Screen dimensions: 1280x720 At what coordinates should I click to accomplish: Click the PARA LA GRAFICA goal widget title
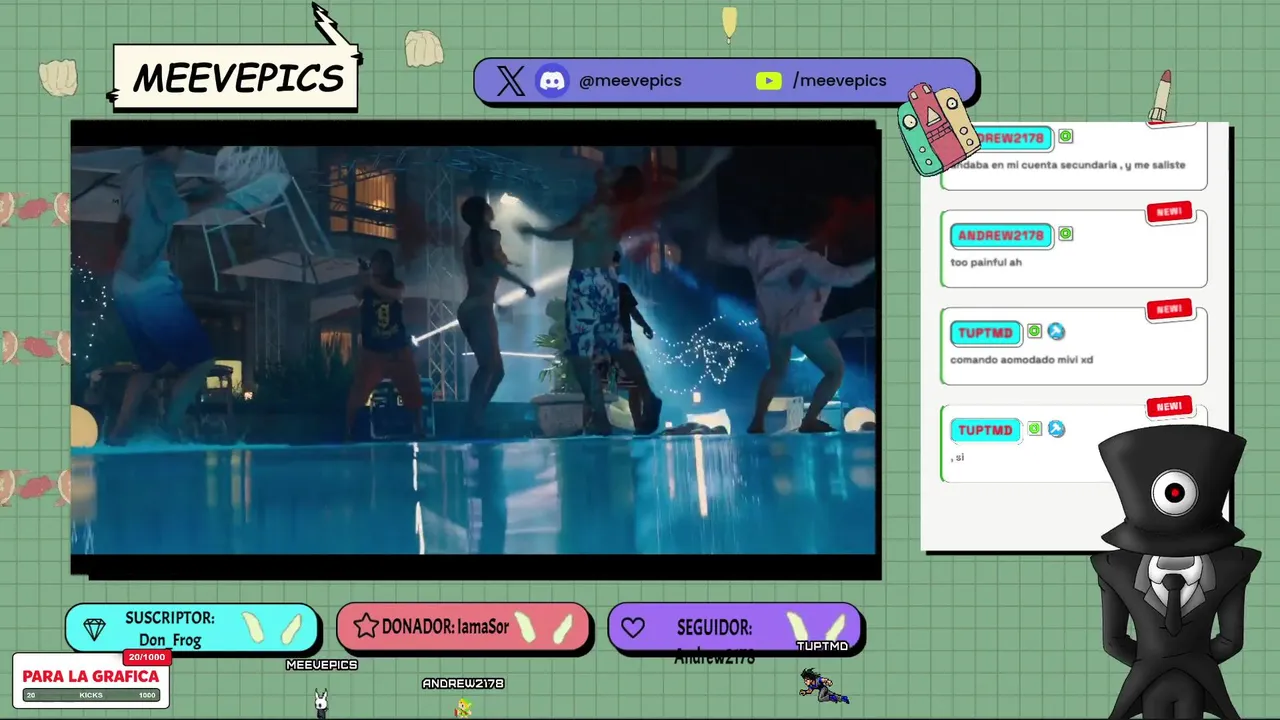pyautogui.click(x=91, y=676)
